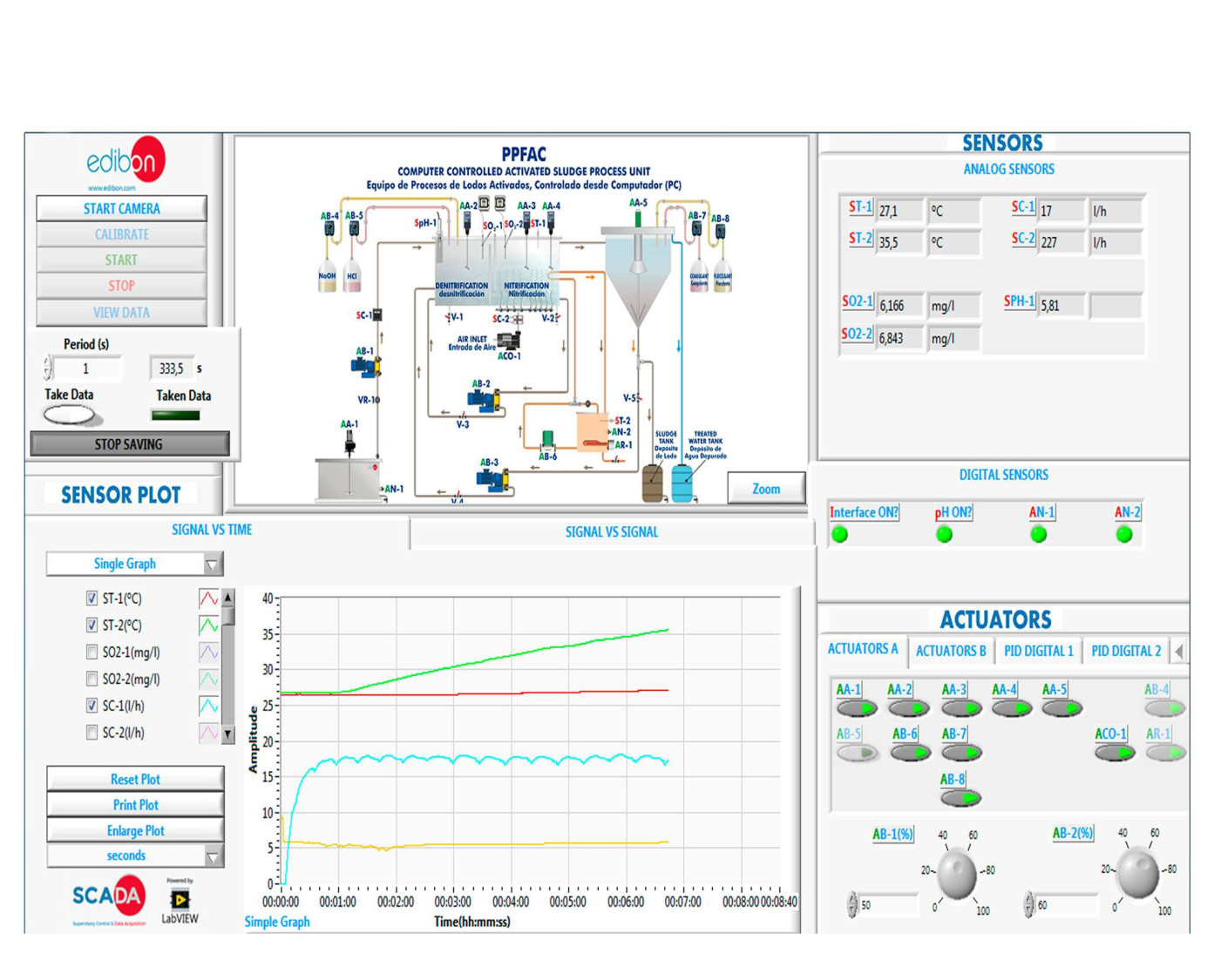Toggle the AB-6 pump actuator switch
This screenshot has height=980, width=1214.
pos(910,753)
